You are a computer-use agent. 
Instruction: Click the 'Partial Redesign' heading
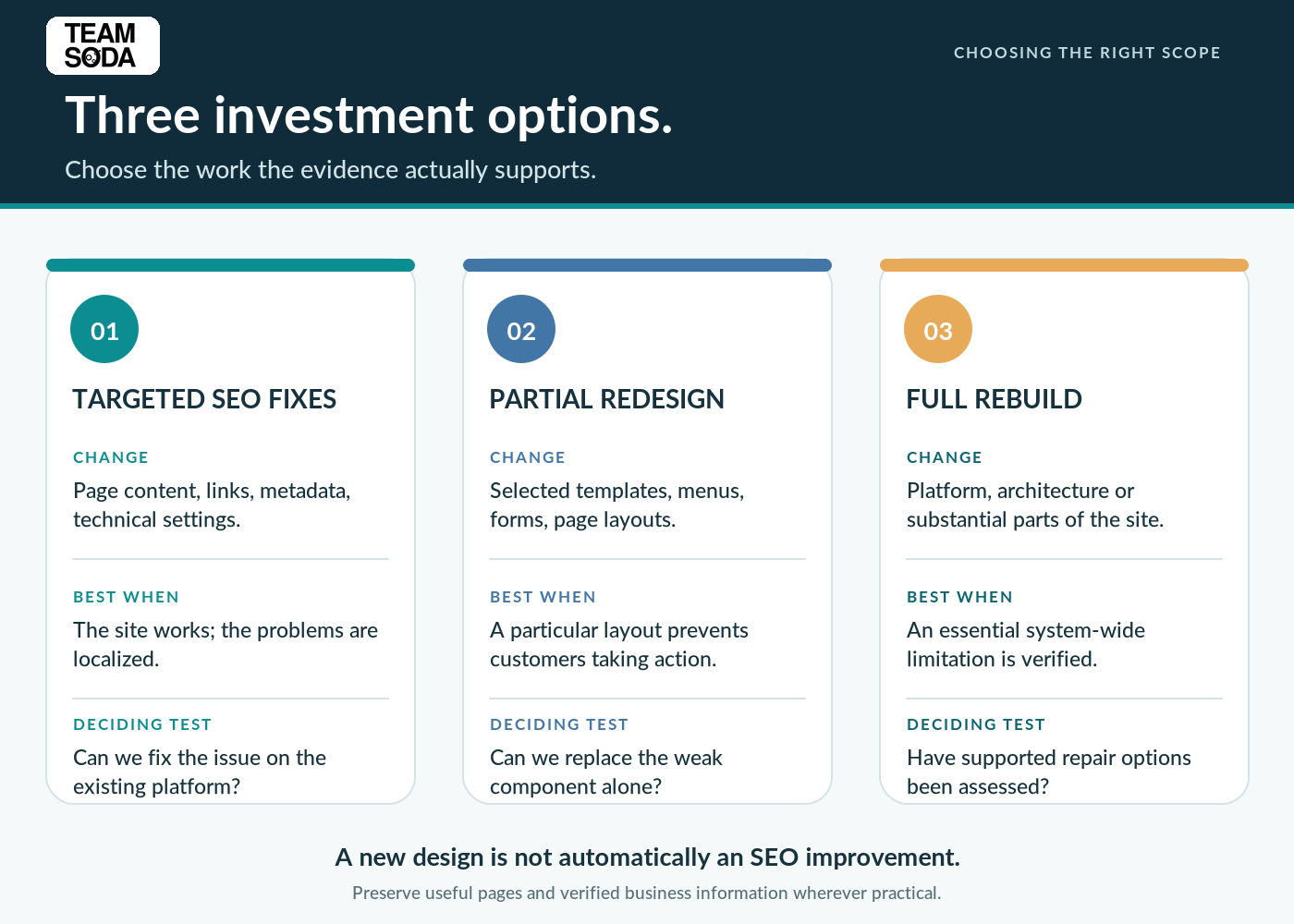[607, 399]
